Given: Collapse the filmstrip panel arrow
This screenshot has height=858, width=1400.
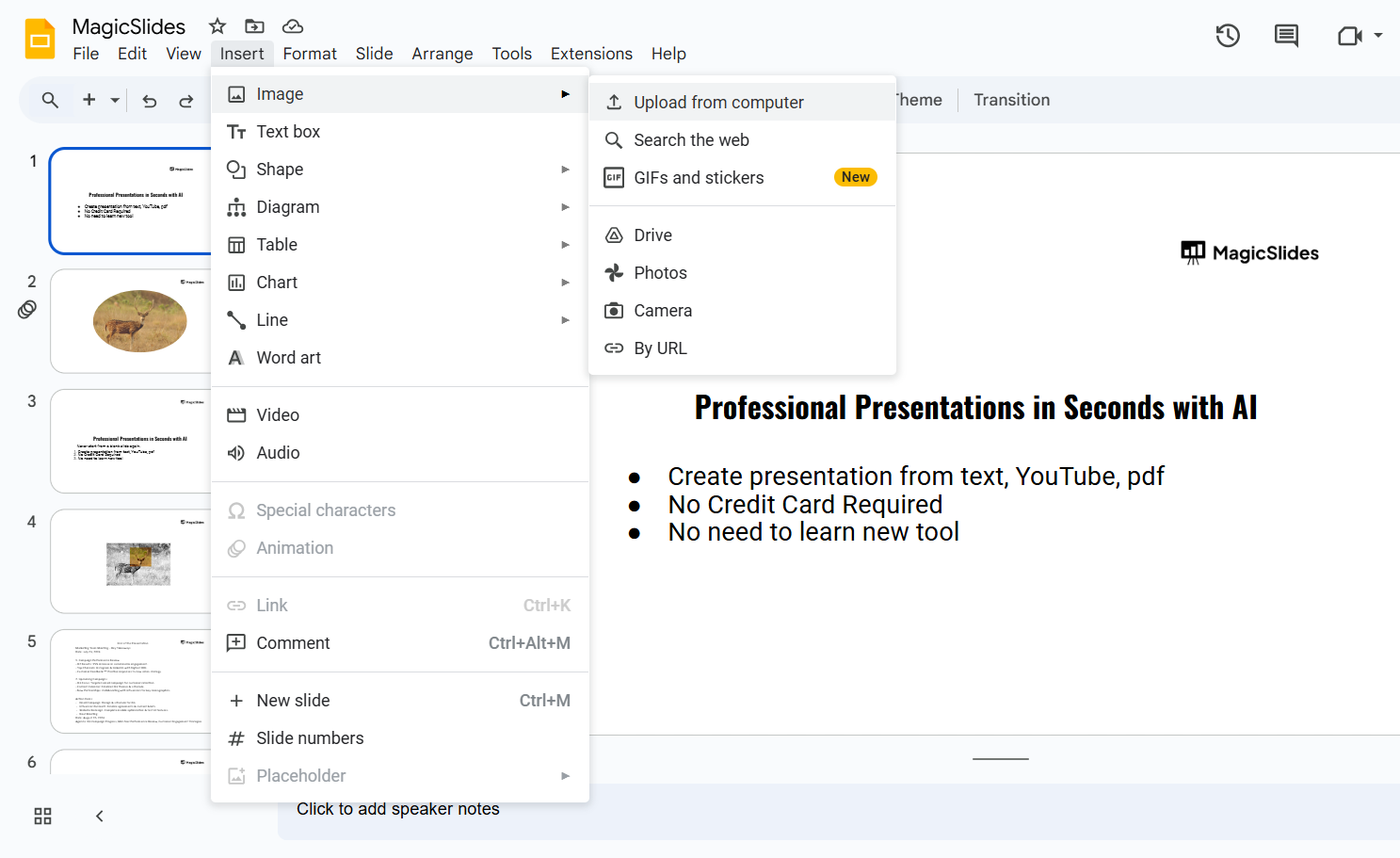Looking at the screenshot, I should point(100,817).
